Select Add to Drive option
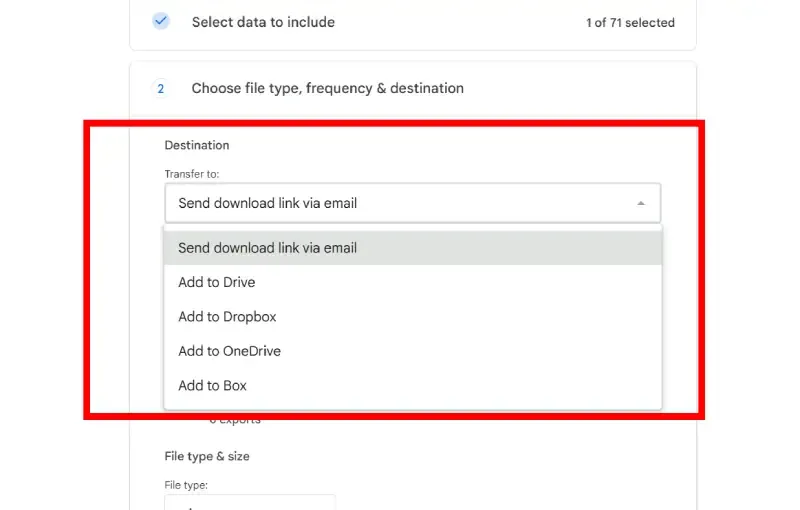Image resolution: width=800 pixels, height=510 pixels. (412, 282)
